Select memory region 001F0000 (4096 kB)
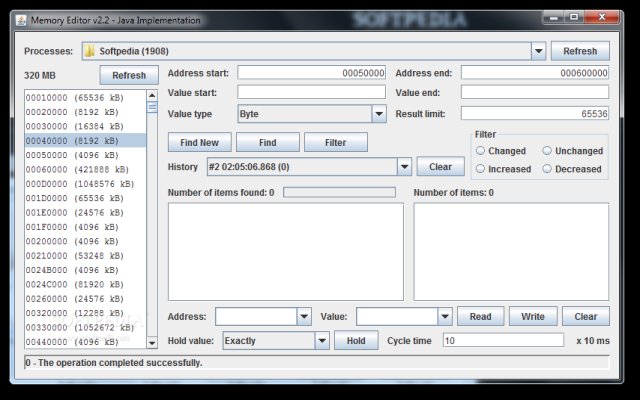 point(85,227)
